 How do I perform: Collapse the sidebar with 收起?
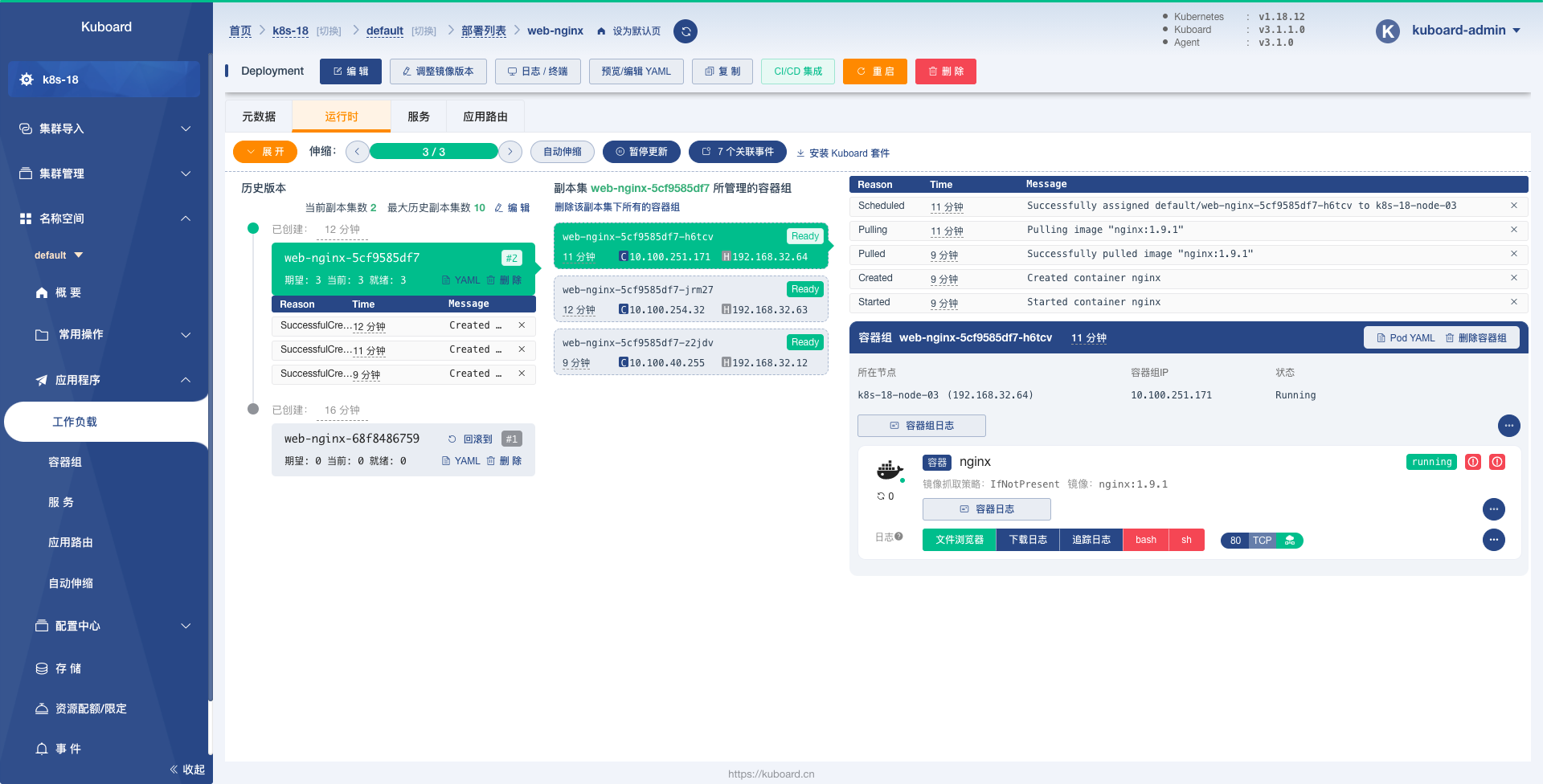click(x=187, y=770)
